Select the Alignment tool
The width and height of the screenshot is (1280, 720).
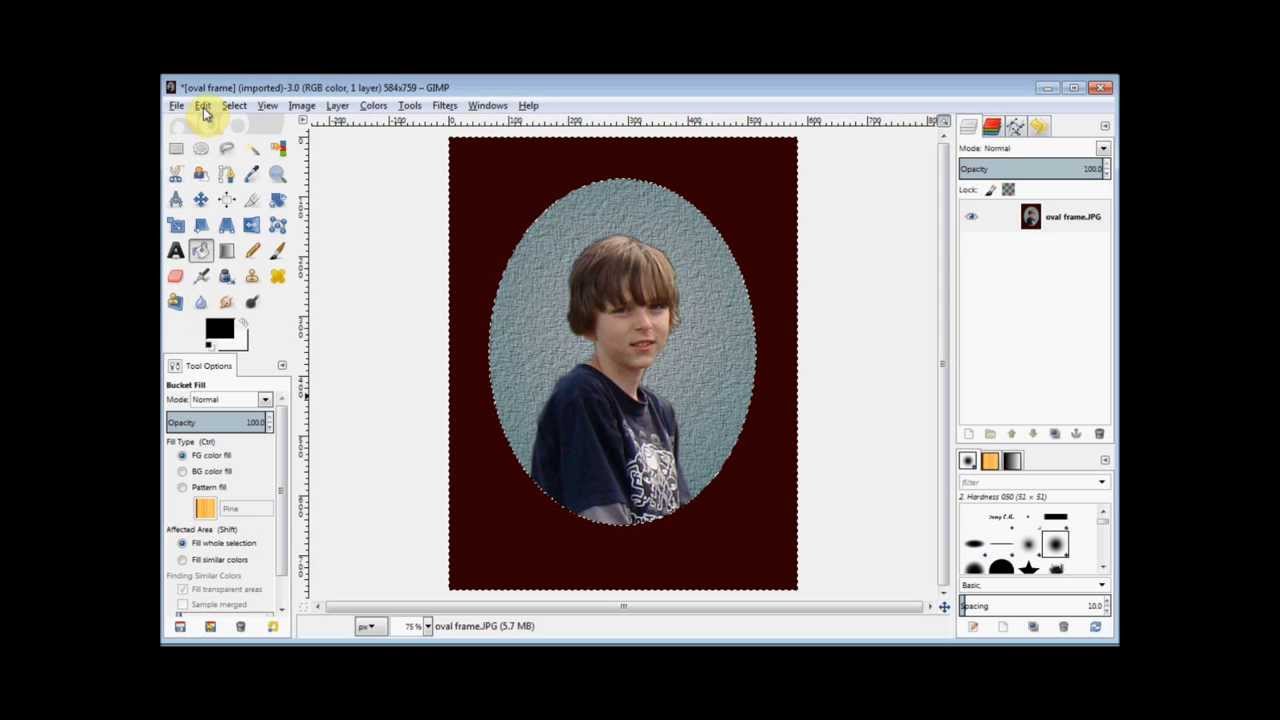(227, 200)
